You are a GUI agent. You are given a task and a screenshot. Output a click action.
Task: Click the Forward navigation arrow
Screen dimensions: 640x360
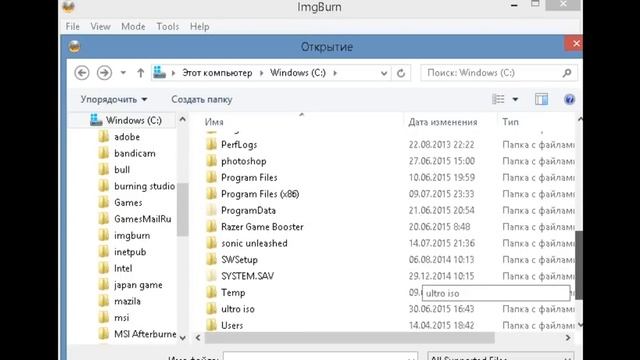[104, 73]
